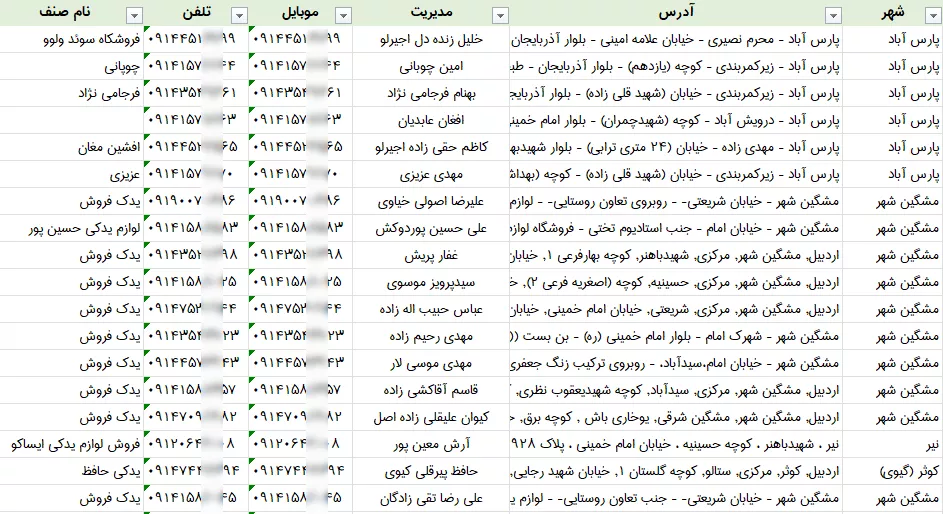Image resolution: width=943 pixels, height=514 pixels.
Task: Select the cell لوازم یدکی حسین پور
Action: (72, 228)
